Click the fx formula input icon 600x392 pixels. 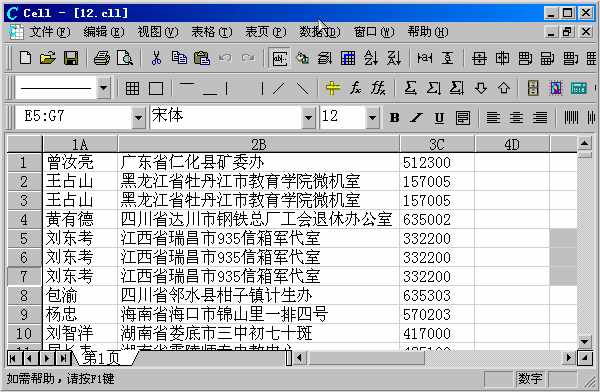(x=355, y=88)
